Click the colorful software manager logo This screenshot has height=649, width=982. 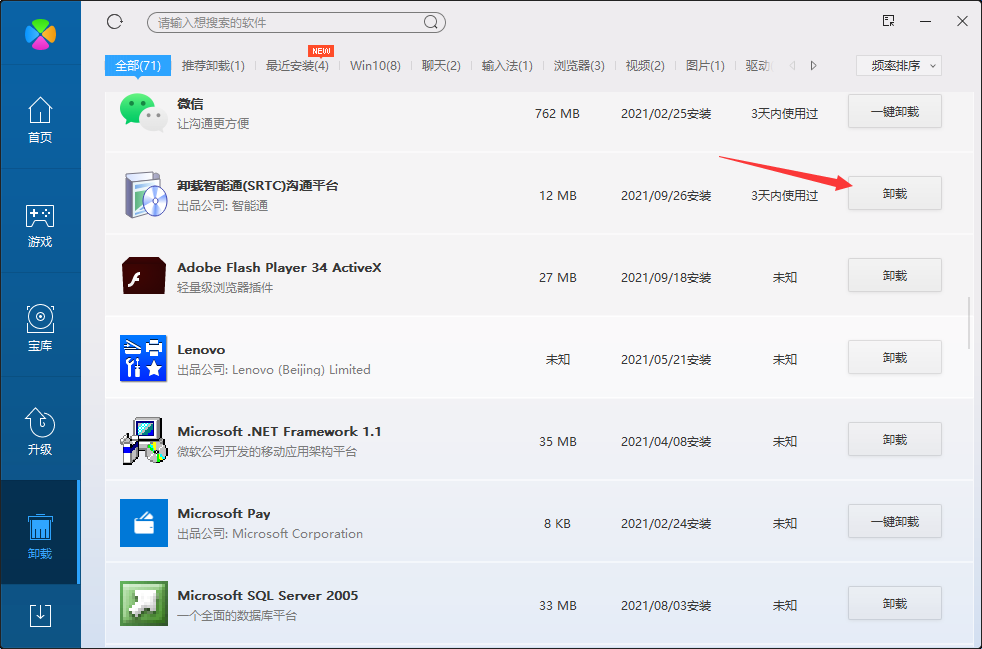(x=41, y=33)
